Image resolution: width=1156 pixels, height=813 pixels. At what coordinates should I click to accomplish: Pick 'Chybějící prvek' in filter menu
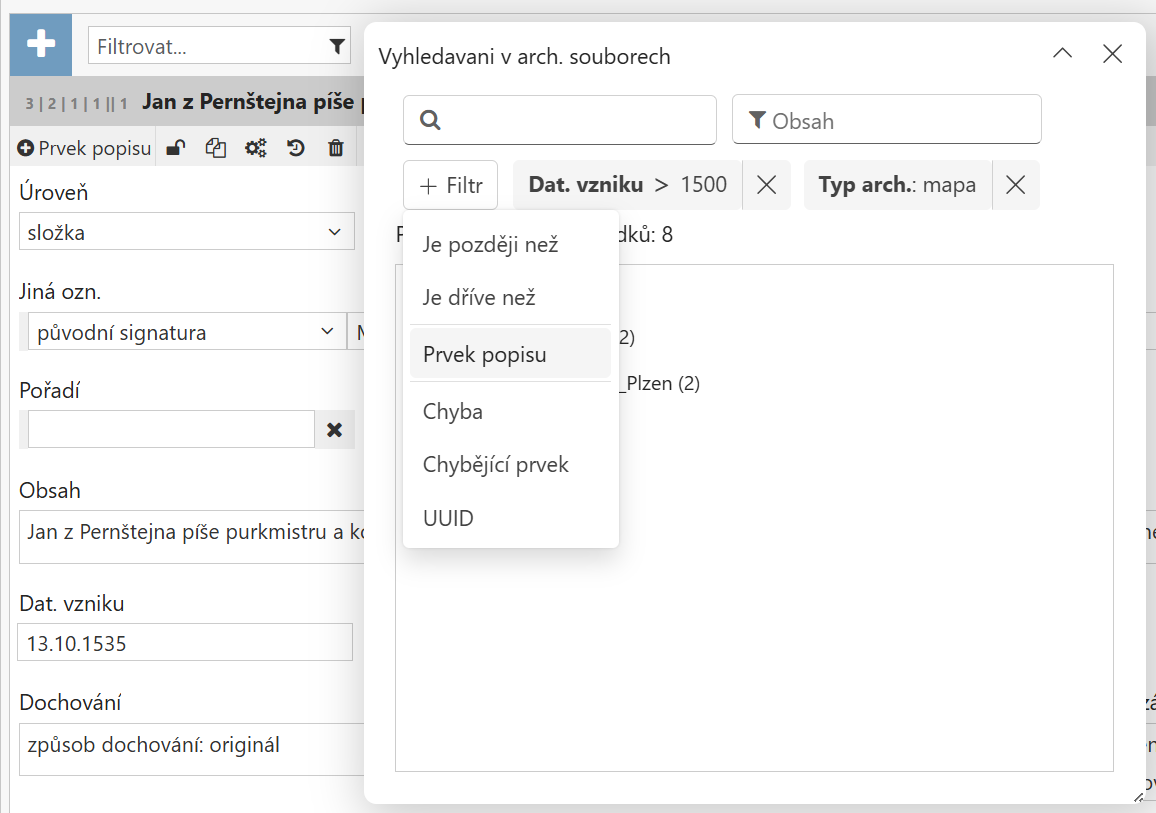tap(495, 465)
